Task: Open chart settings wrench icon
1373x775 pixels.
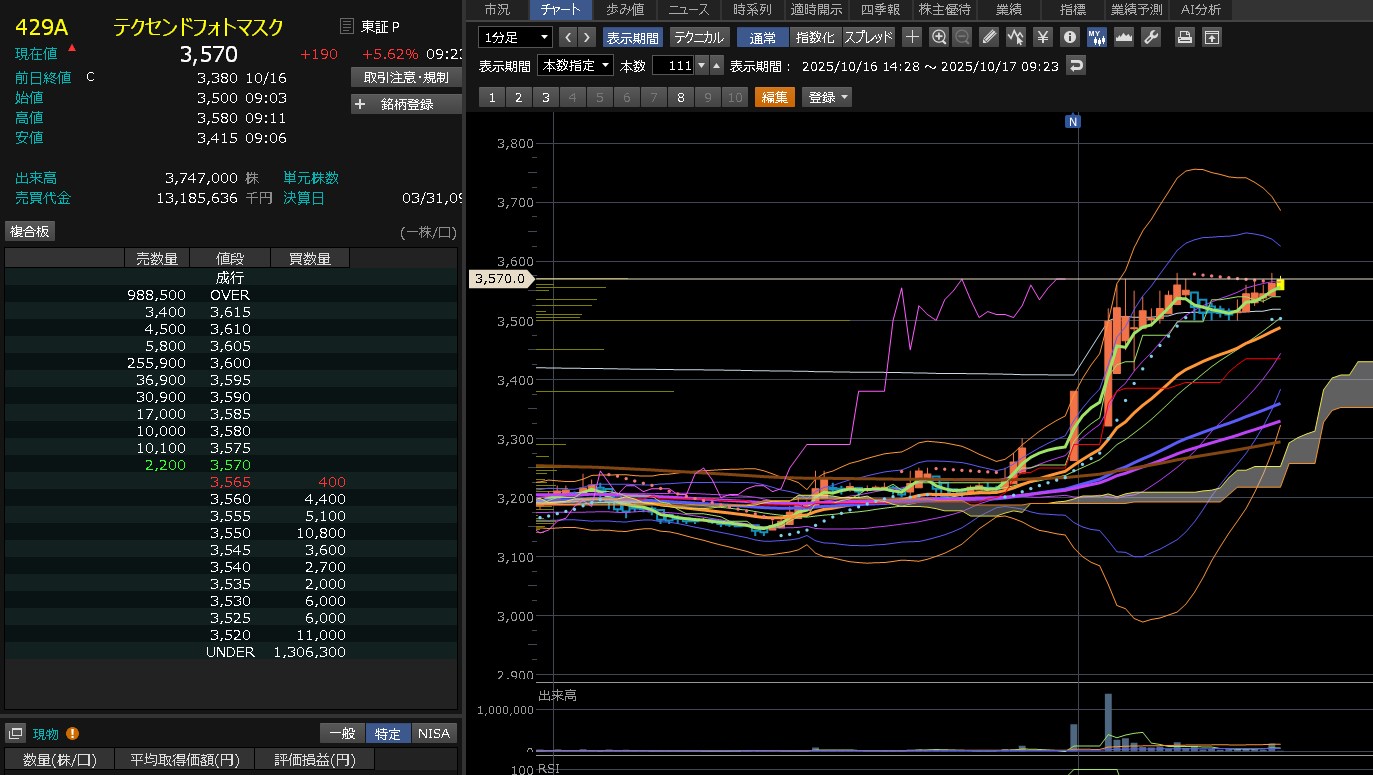Action: [x=1150, y=37]
